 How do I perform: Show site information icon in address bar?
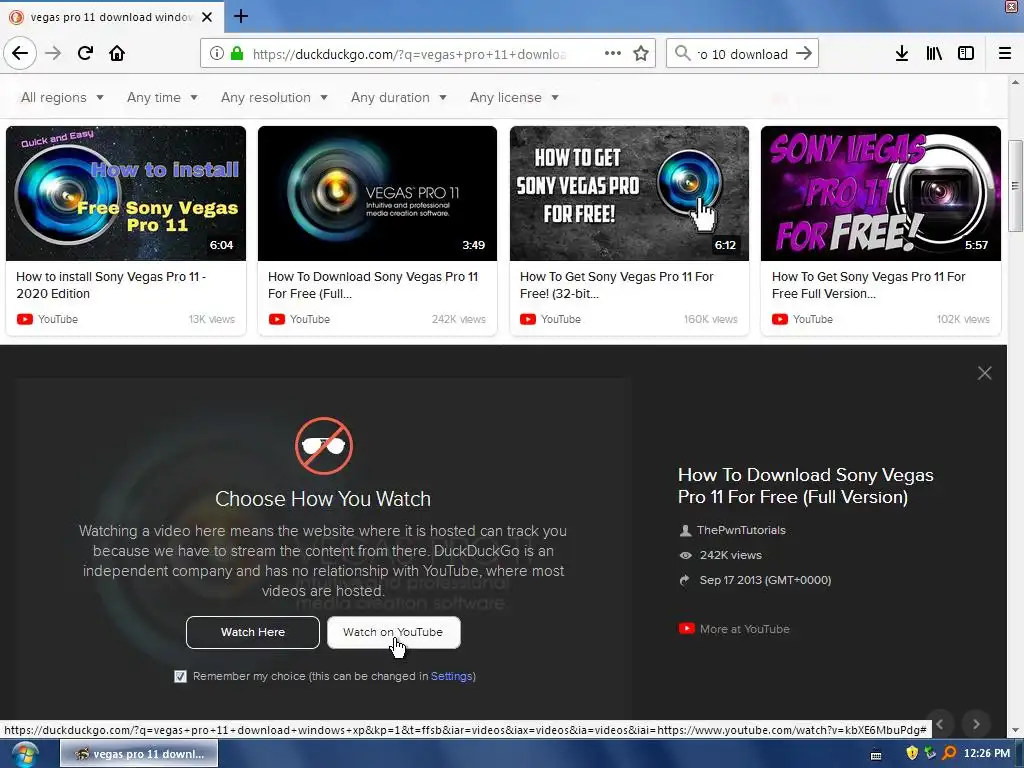pos(217,54)
